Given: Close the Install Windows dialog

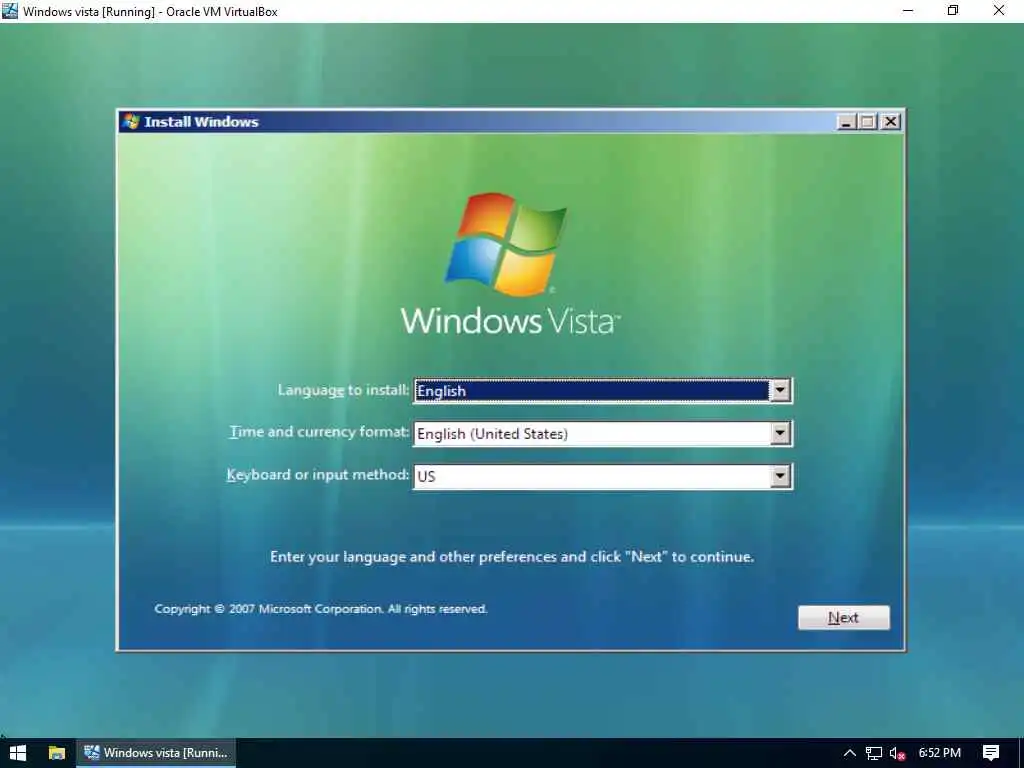Looking at the screenshot, I should (x=890, y=122).
